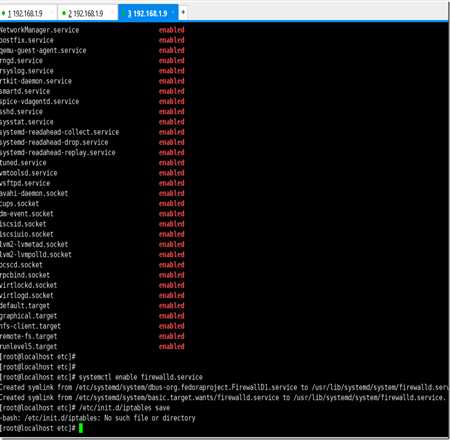The width and height of the screenshot is (450, 440).
Task: Click the enabled status next to cups.socket
Action: pos(171,203)
